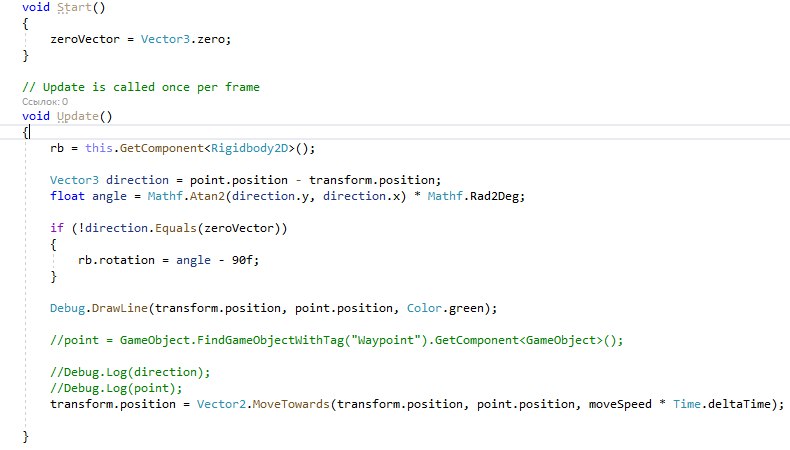The width and height of the screenshot is (790, 450).
Task: Click the '//Debug.Log(point);' comment
Action: (116, 388)
